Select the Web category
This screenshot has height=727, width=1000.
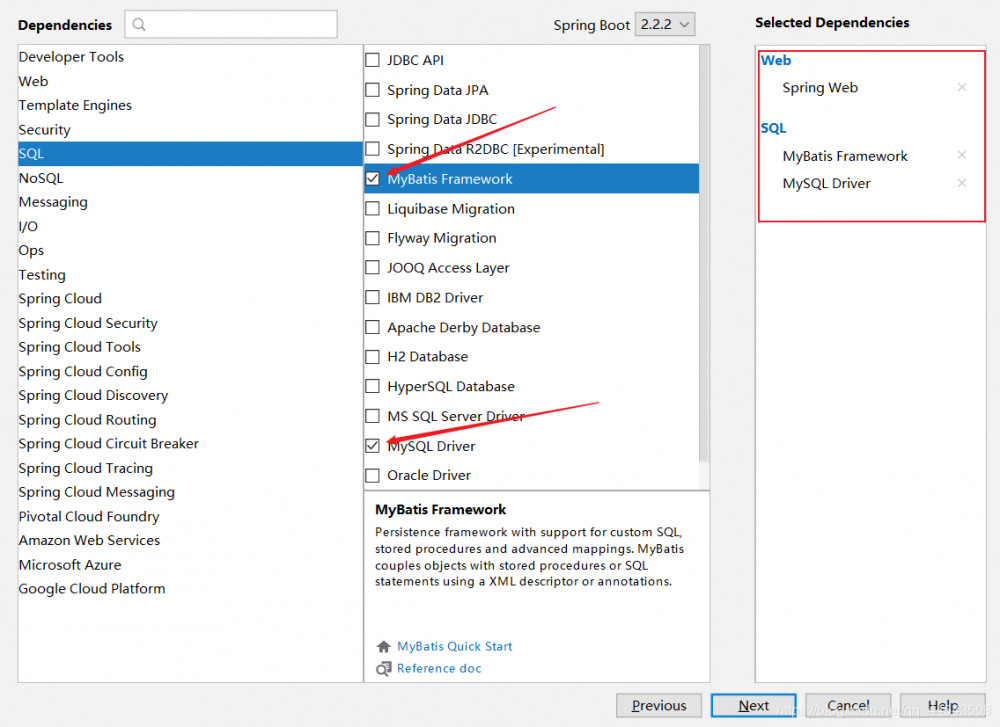point(190,81)
